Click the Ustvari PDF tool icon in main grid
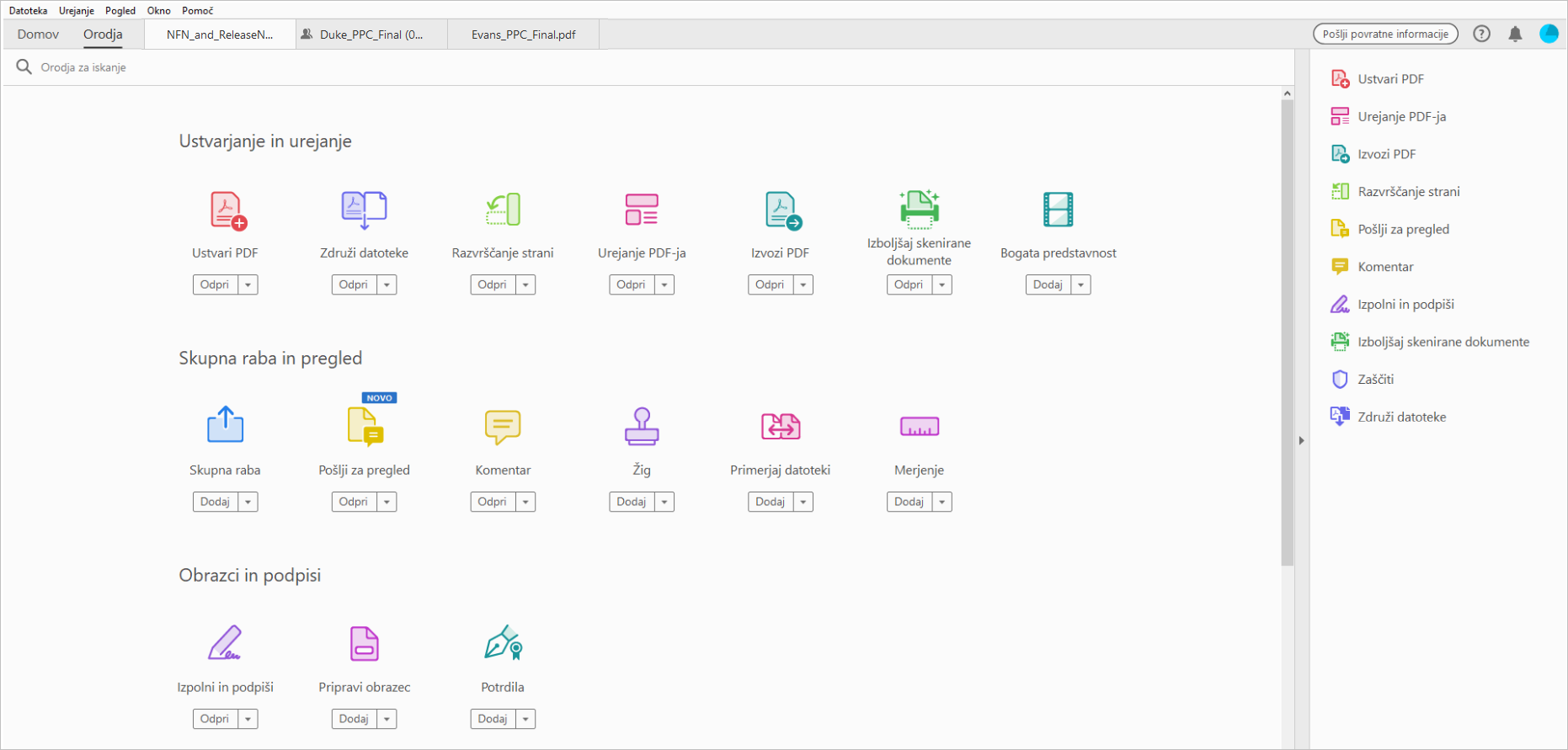This screenshot has height=750, width=1568. 227,210
